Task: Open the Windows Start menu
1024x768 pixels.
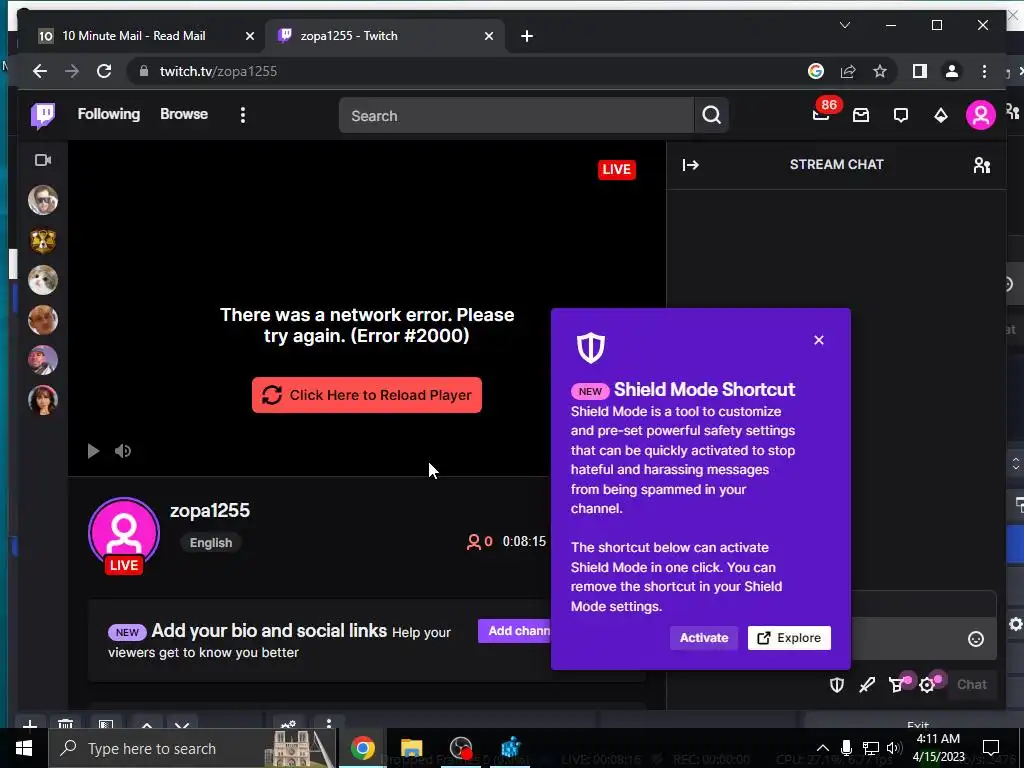Action: pyautogui.click(x=24, y=748)
